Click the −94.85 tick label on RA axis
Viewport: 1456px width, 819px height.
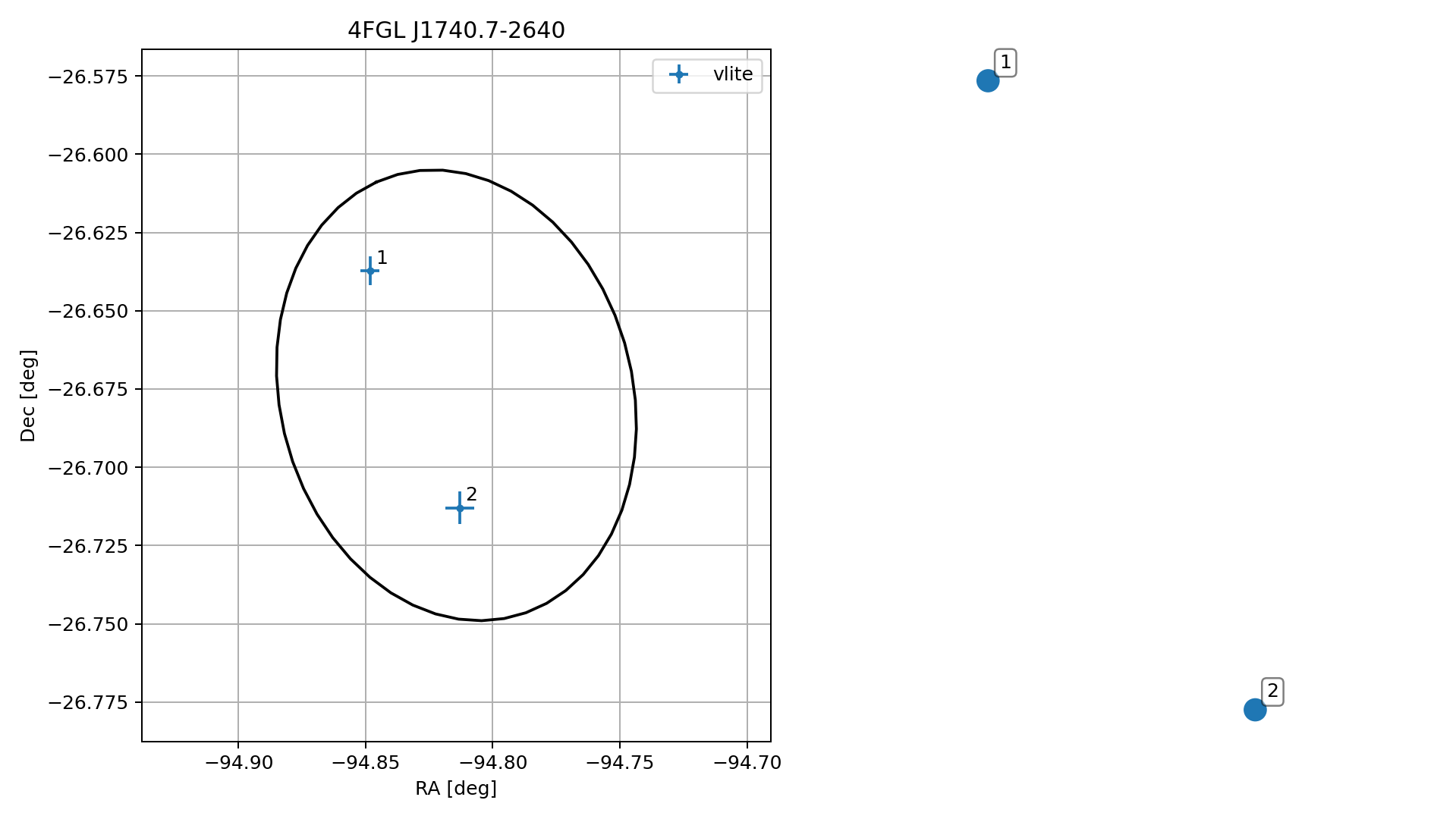(366, 763)
